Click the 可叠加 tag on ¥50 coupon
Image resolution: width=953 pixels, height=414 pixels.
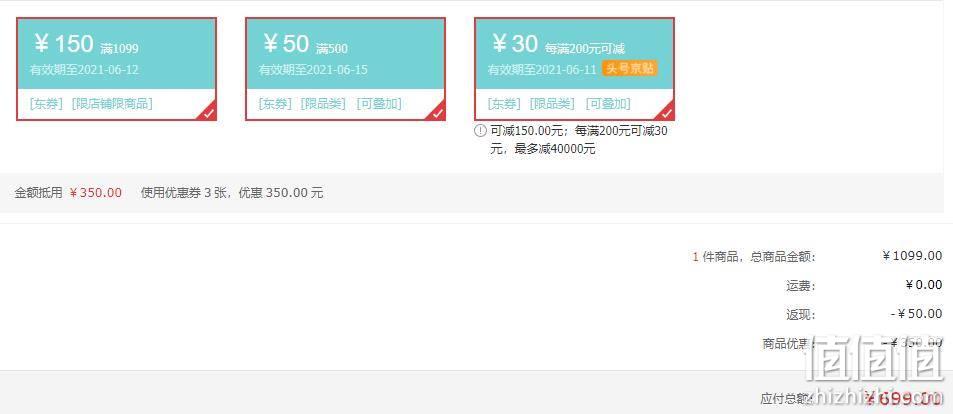pyautogui.click(x=379, y=103)
